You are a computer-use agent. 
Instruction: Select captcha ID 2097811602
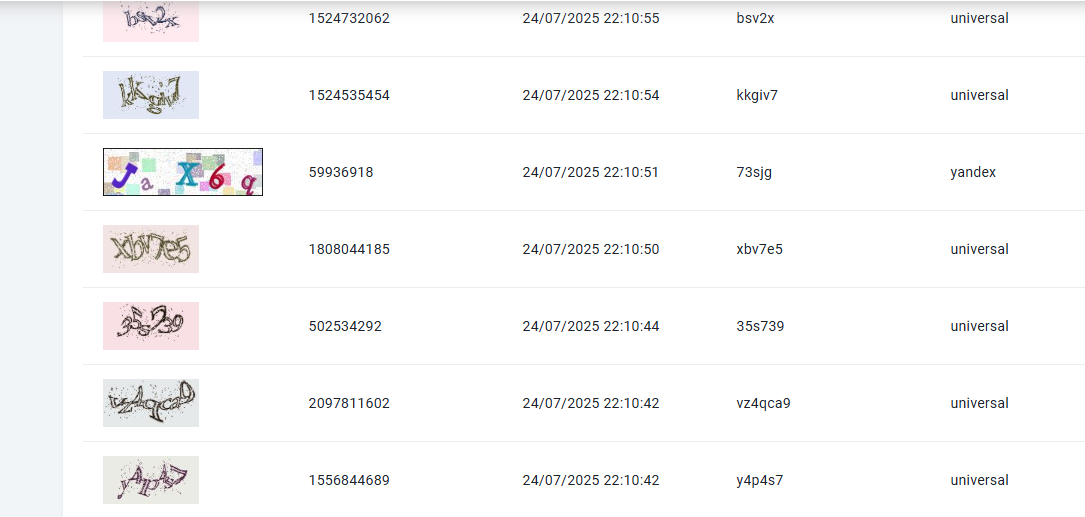point(349,403)
